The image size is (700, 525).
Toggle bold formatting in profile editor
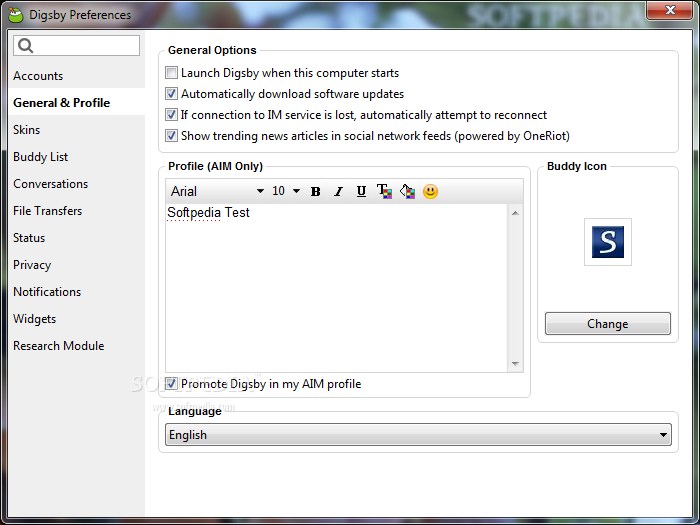[315, 192]
